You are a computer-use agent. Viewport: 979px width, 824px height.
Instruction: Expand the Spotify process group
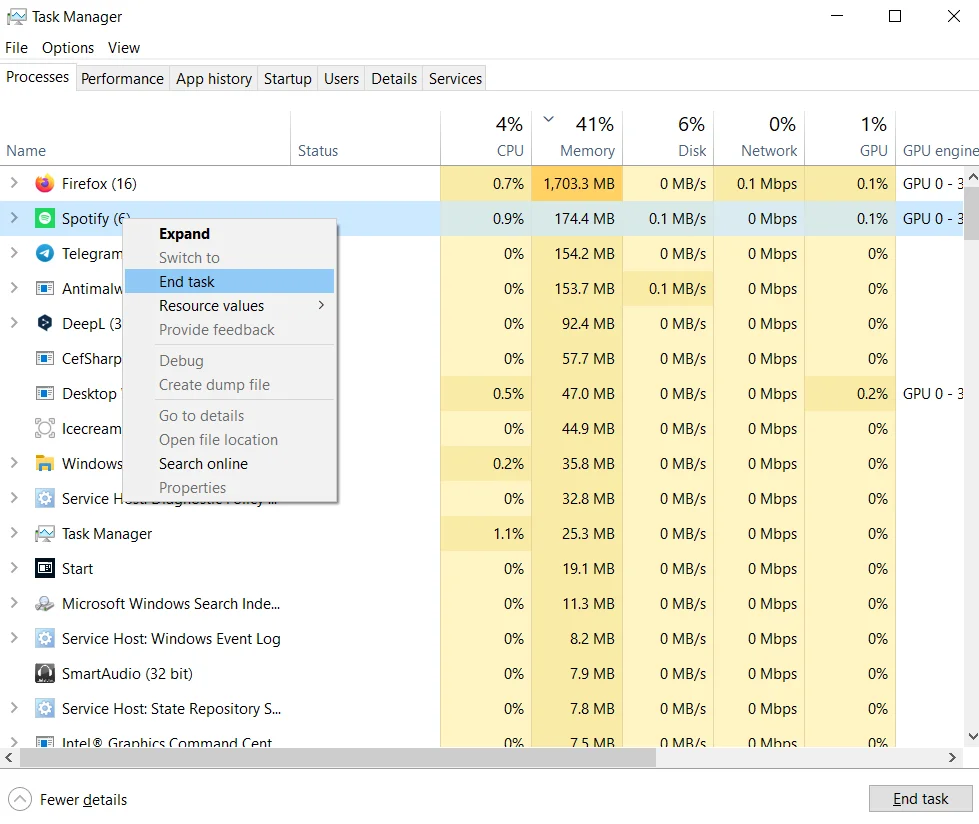coord(14,218)
